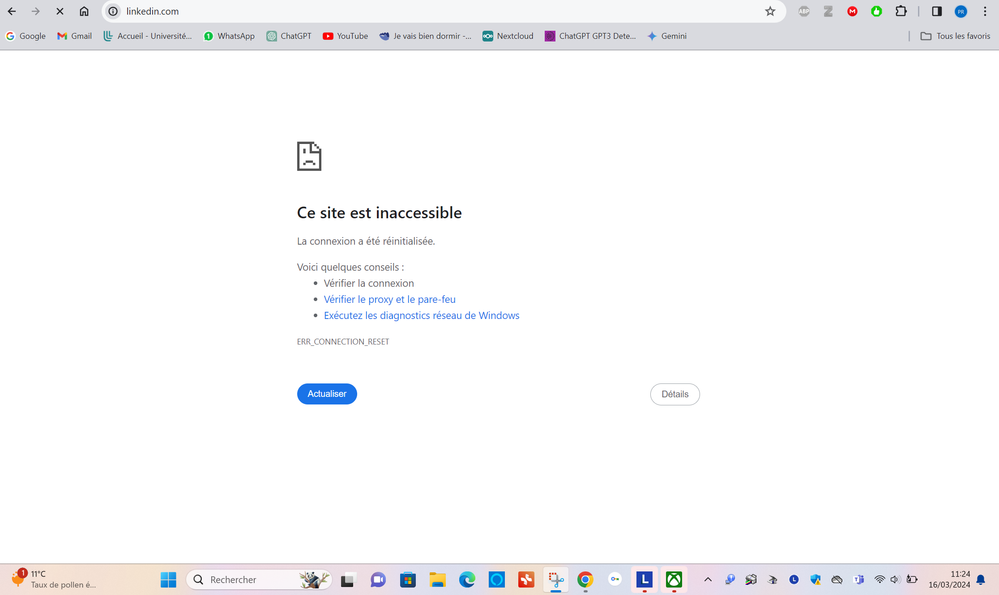Open the notifications bell
The height and width of the screenshot is (595, 999).
pos(981,580)
